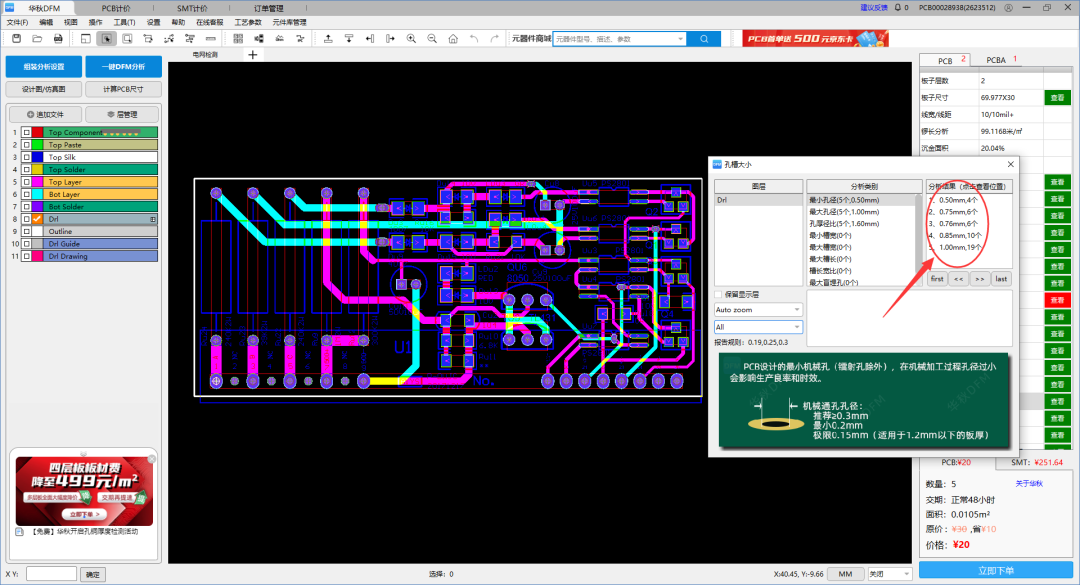Toggle the Top Silk layer checkbox
Image resolution: width=1080 pixels, height=585 pixels.
click(x=26, y=157)
